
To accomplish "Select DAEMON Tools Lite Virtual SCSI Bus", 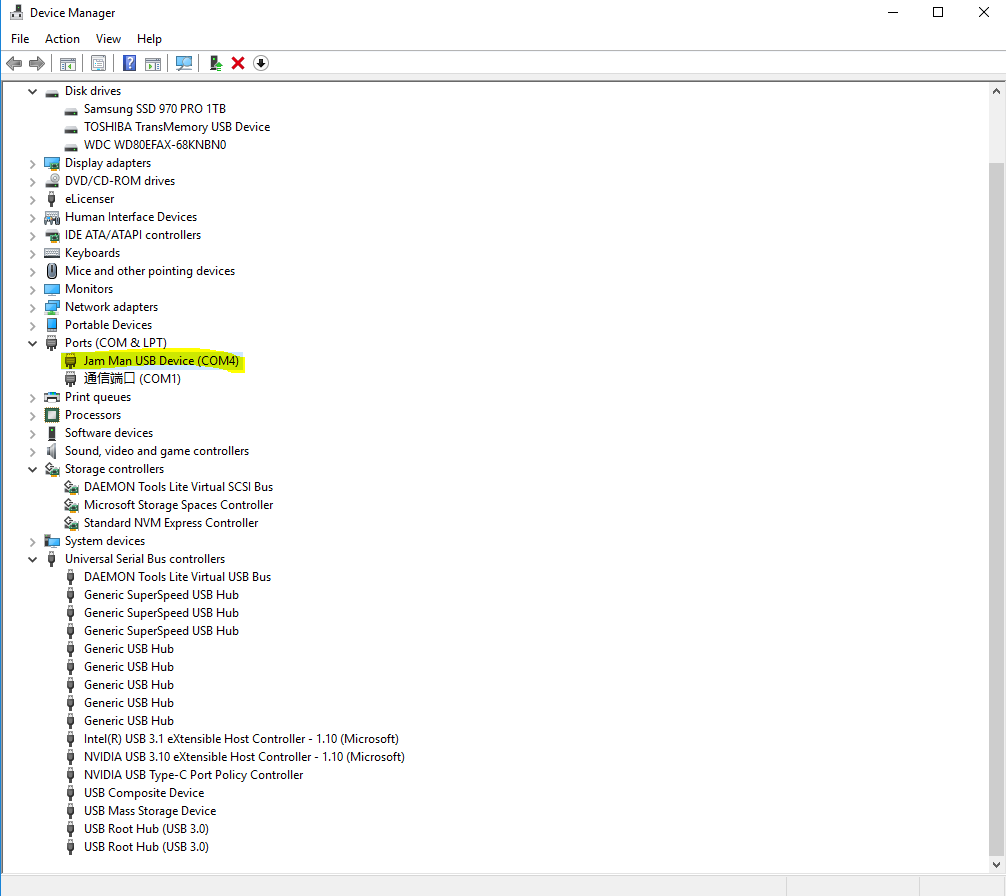I will pos(178,487).
